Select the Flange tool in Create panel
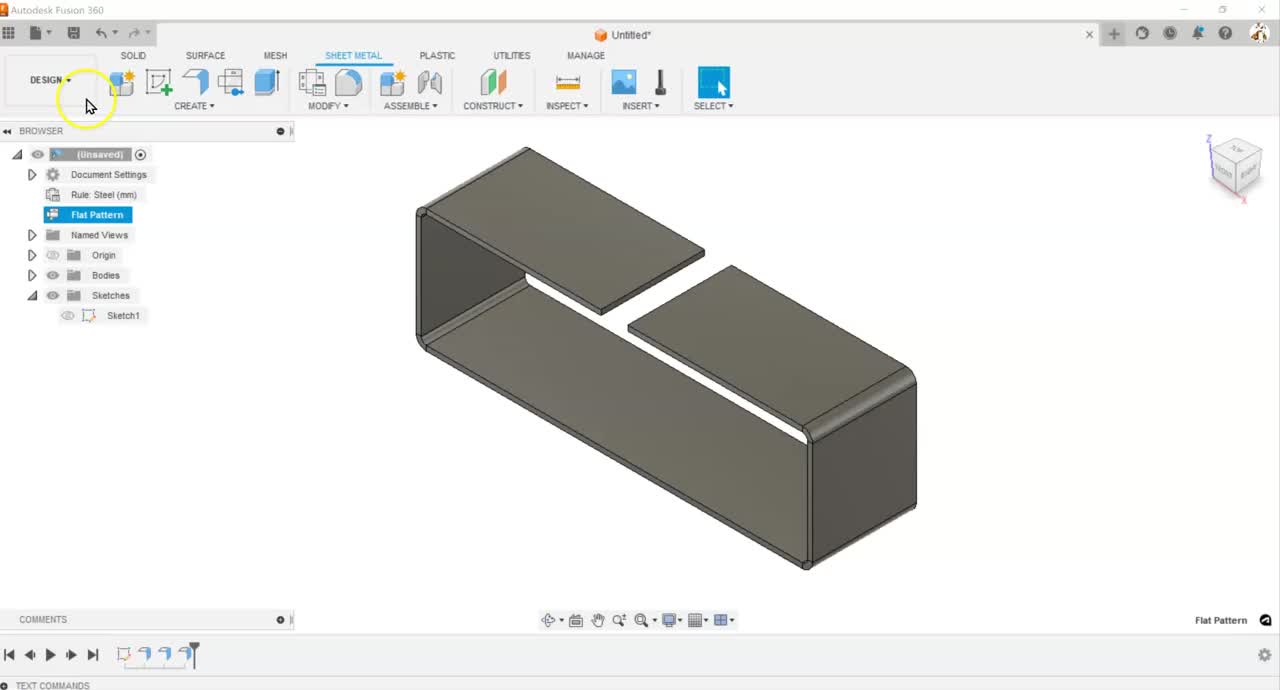The image size is (1280, 690). click(x=195, y=82)
